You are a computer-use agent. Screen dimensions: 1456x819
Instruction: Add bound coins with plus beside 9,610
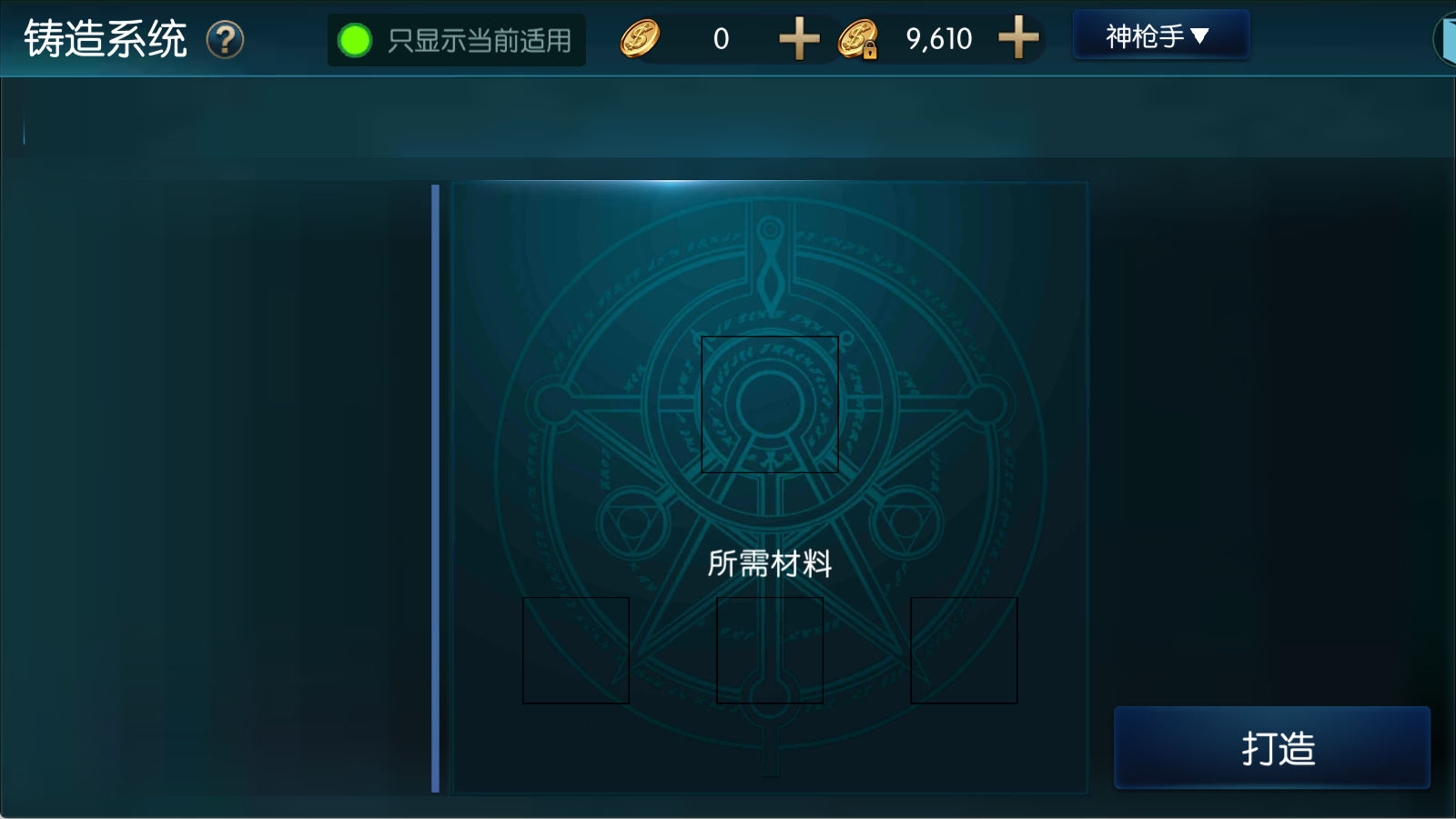pos(1018,38)
